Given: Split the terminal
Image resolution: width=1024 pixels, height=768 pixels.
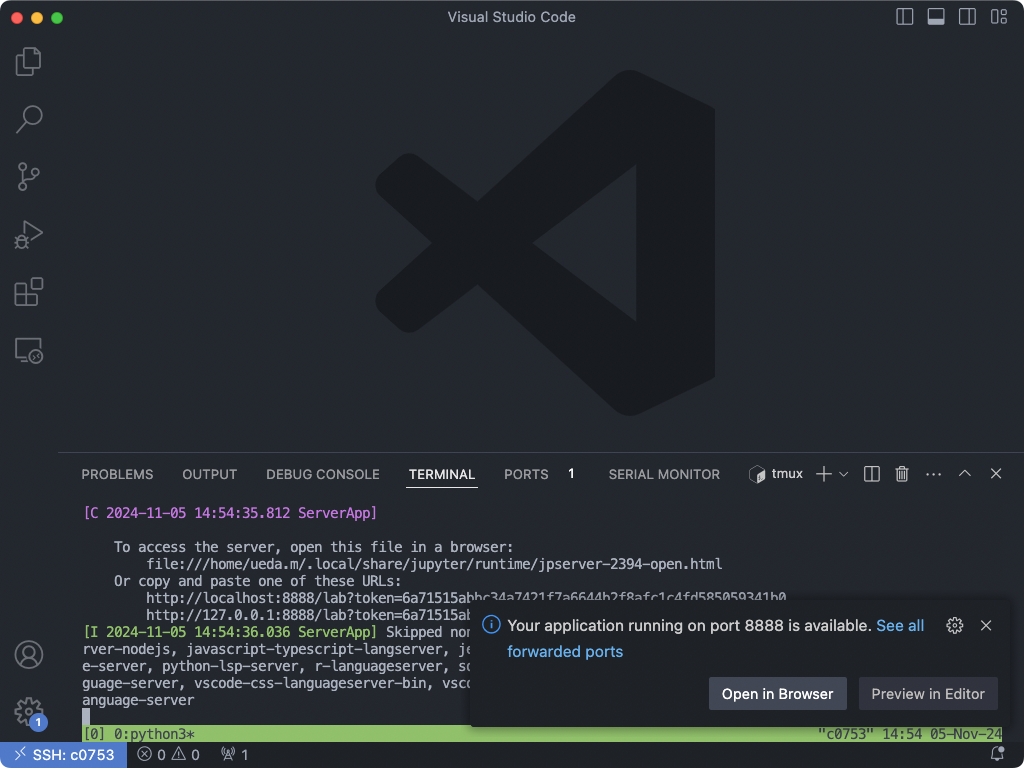Looking at the screenshot, I should click(872, 474).
